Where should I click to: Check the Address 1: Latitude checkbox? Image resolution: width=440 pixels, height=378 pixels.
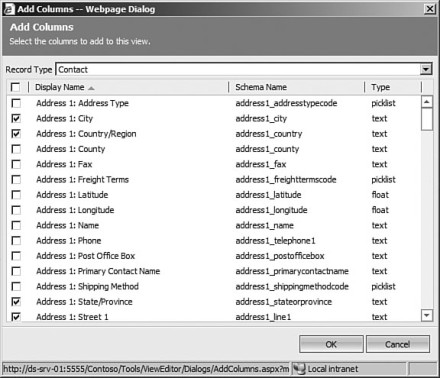coord(16,195)
